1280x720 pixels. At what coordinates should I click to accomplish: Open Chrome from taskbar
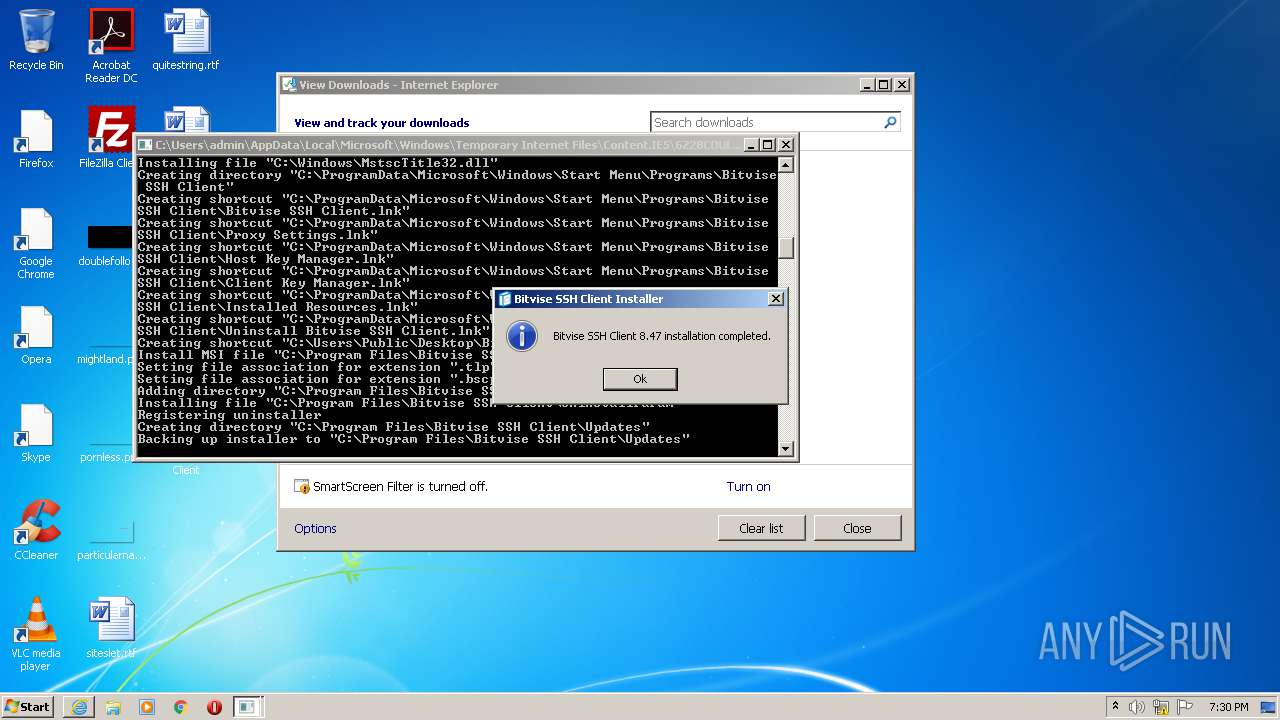point(181,707)
